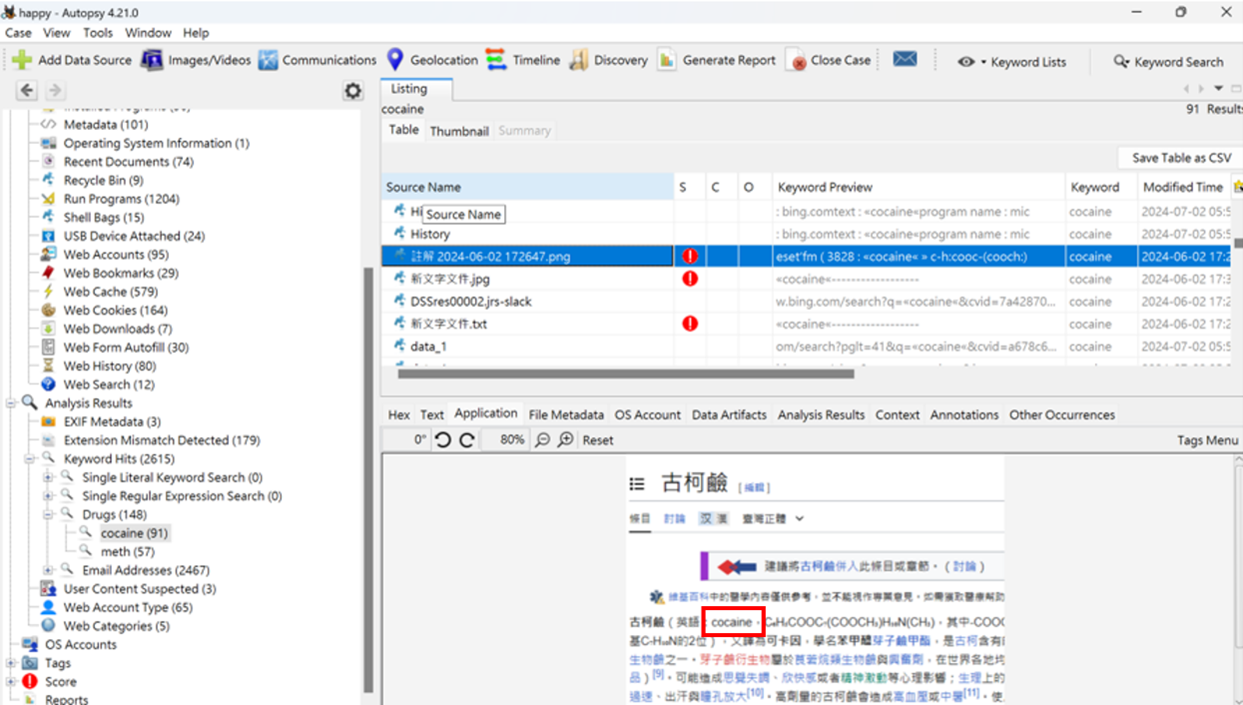1243x705 pixels.
Task: Rotate the image counter-clockwise
Action: 443,440
